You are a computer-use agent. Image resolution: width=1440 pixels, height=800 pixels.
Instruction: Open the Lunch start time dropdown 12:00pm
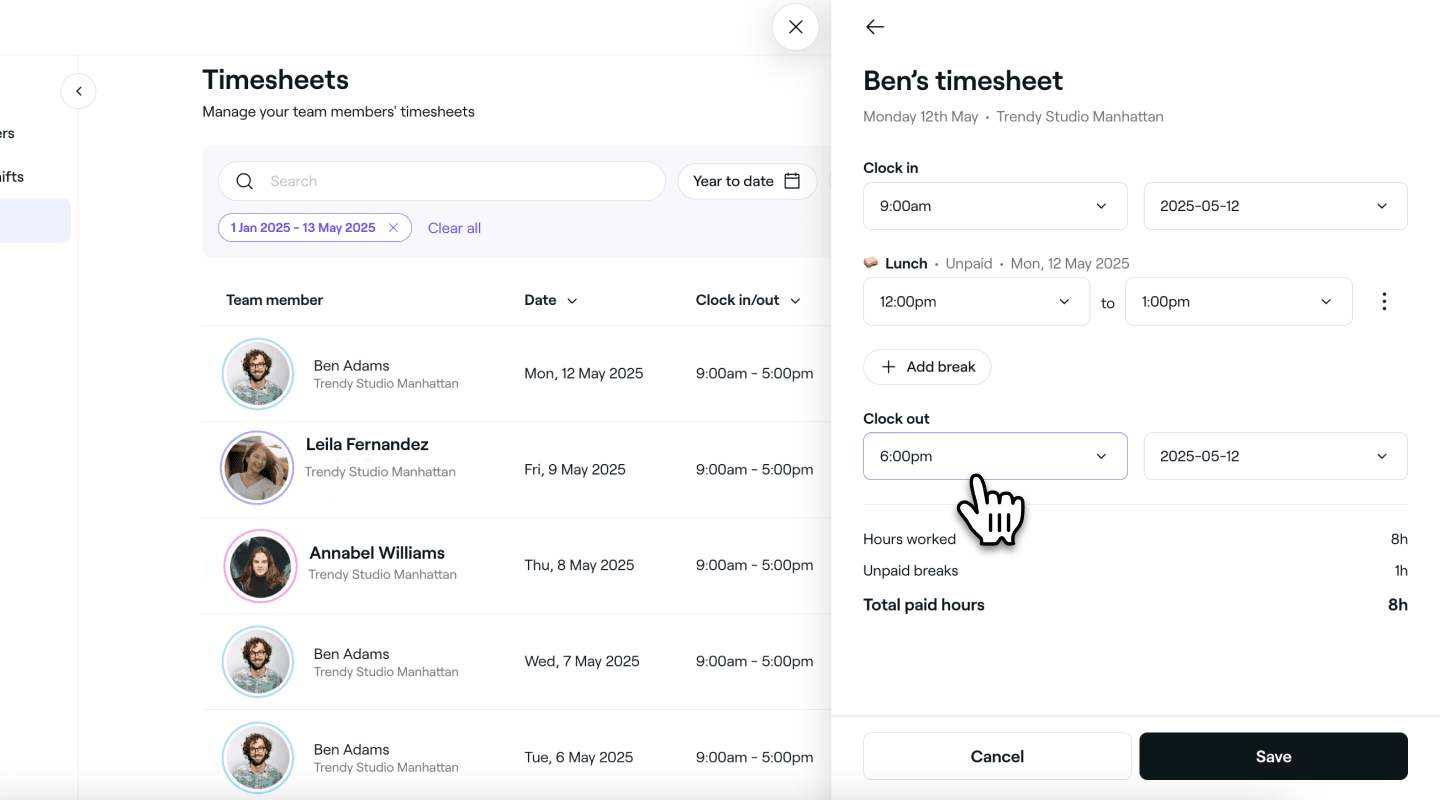click(x=976, y=301)
